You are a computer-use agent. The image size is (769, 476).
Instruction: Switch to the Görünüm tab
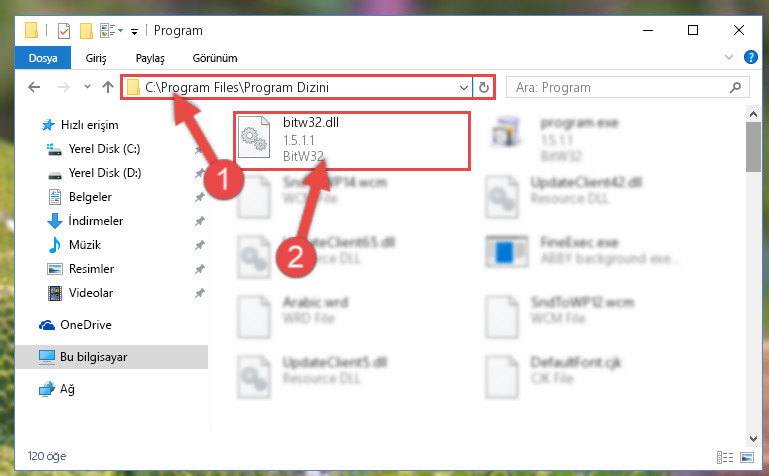(215, 58)
